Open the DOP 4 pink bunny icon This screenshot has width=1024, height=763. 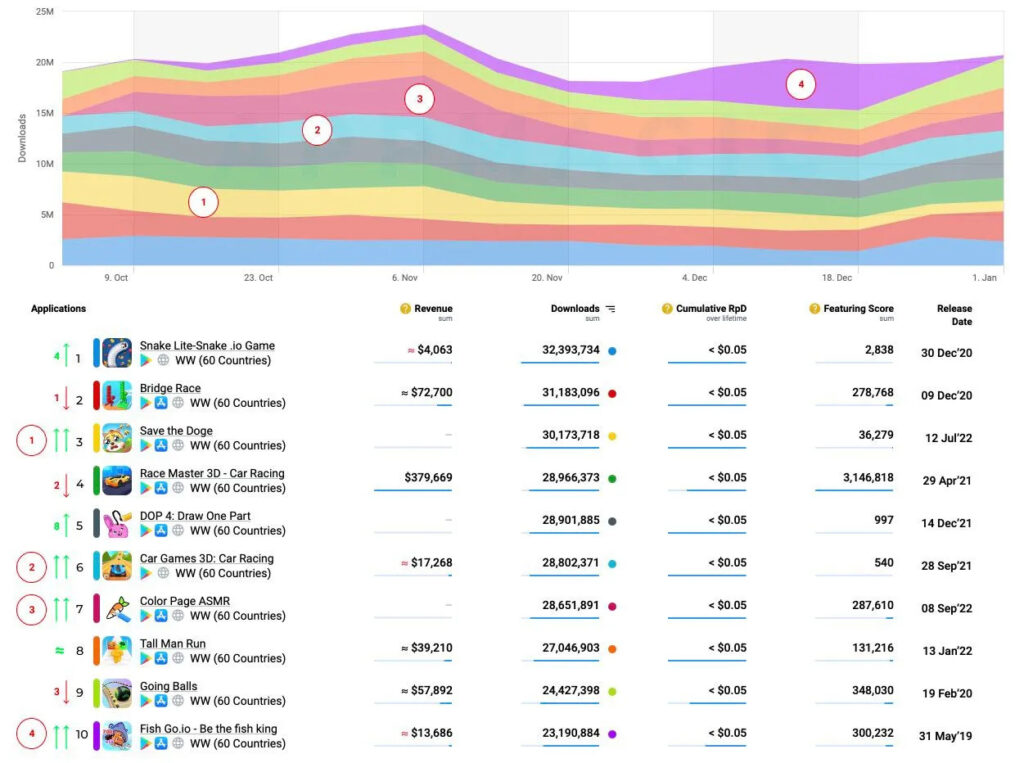point(117,523)
